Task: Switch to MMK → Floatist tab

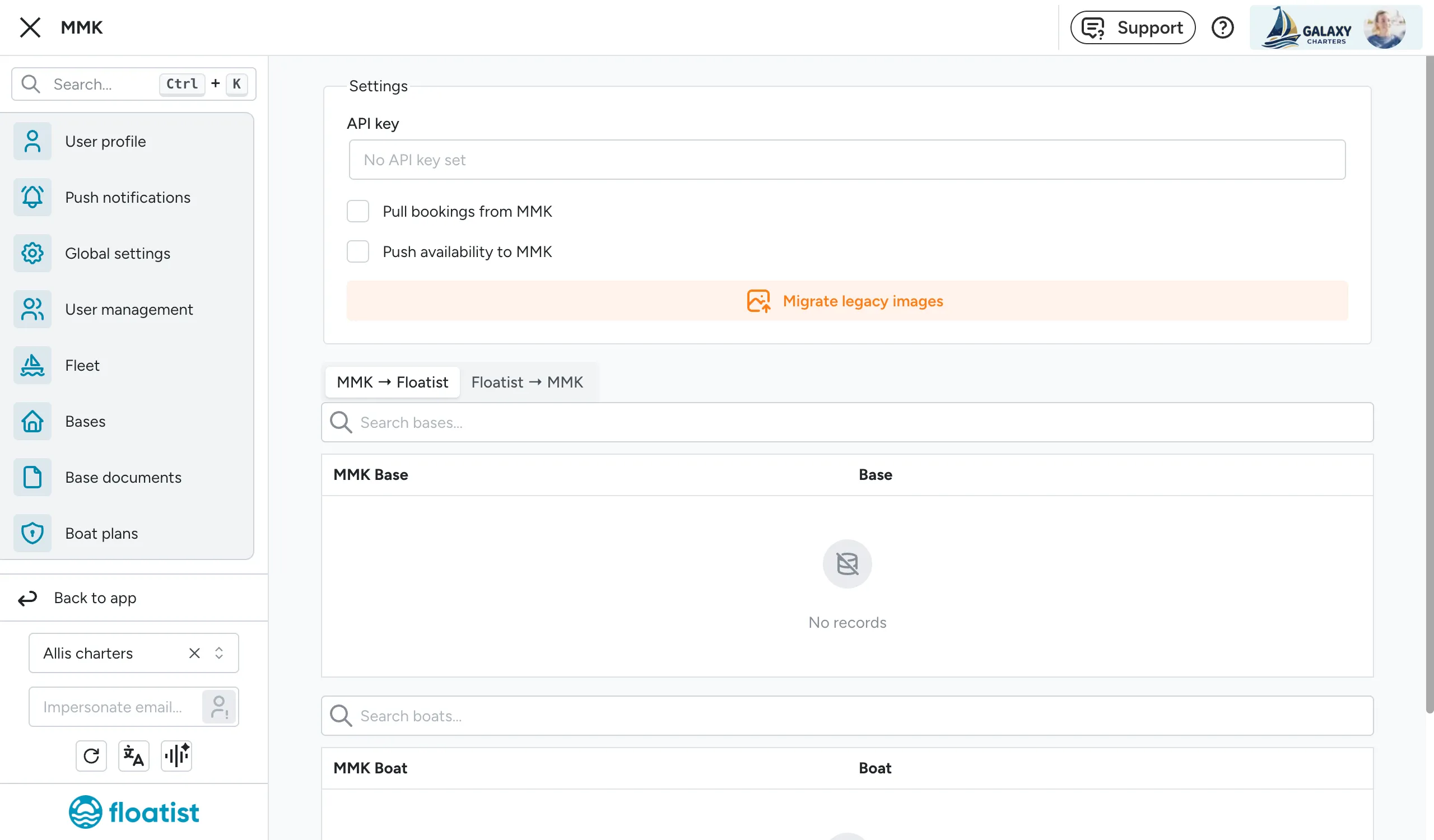Action: coord(393,382)
